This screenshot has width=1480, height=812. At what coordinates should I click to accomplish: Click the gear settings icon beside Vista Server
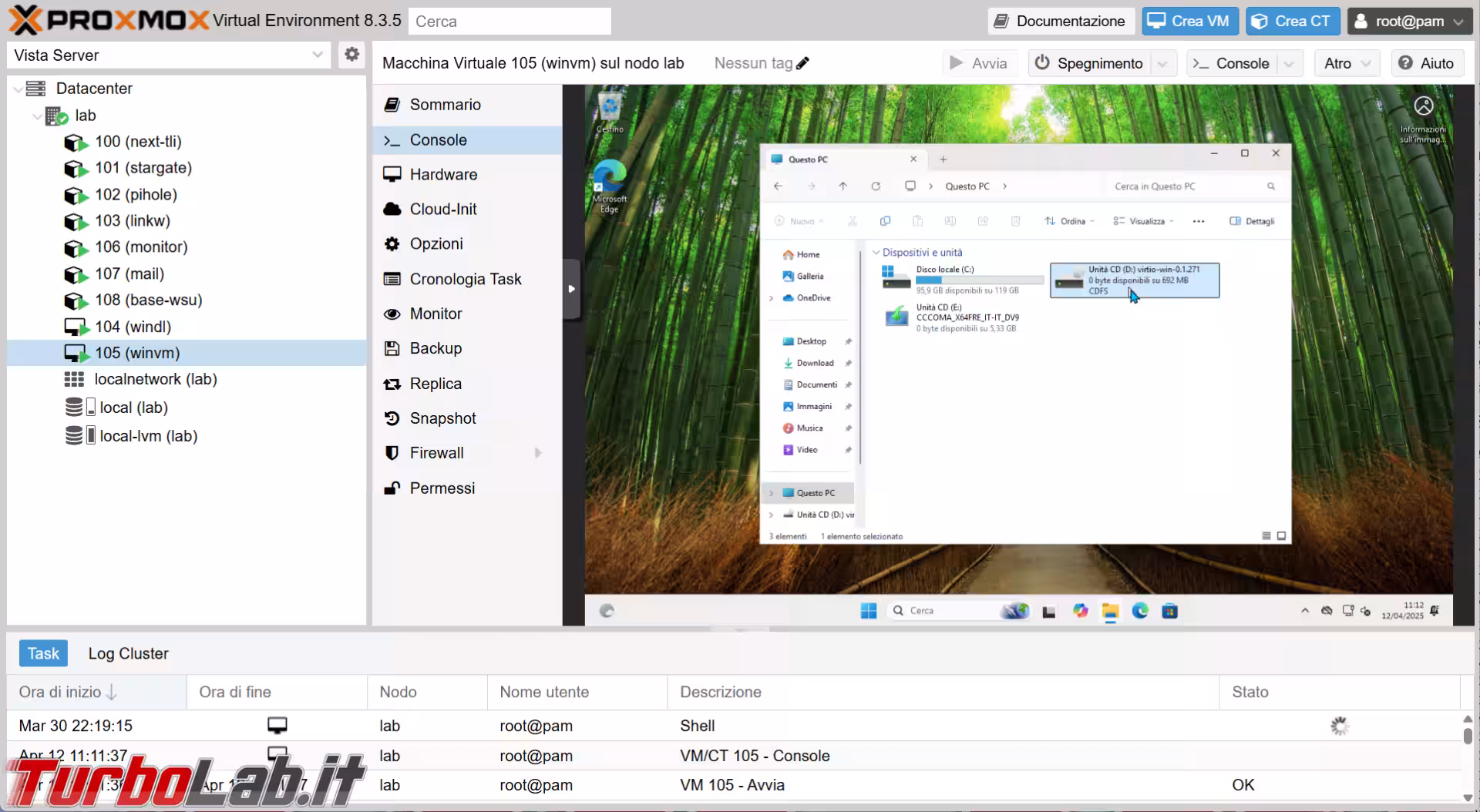coord(351,55)
